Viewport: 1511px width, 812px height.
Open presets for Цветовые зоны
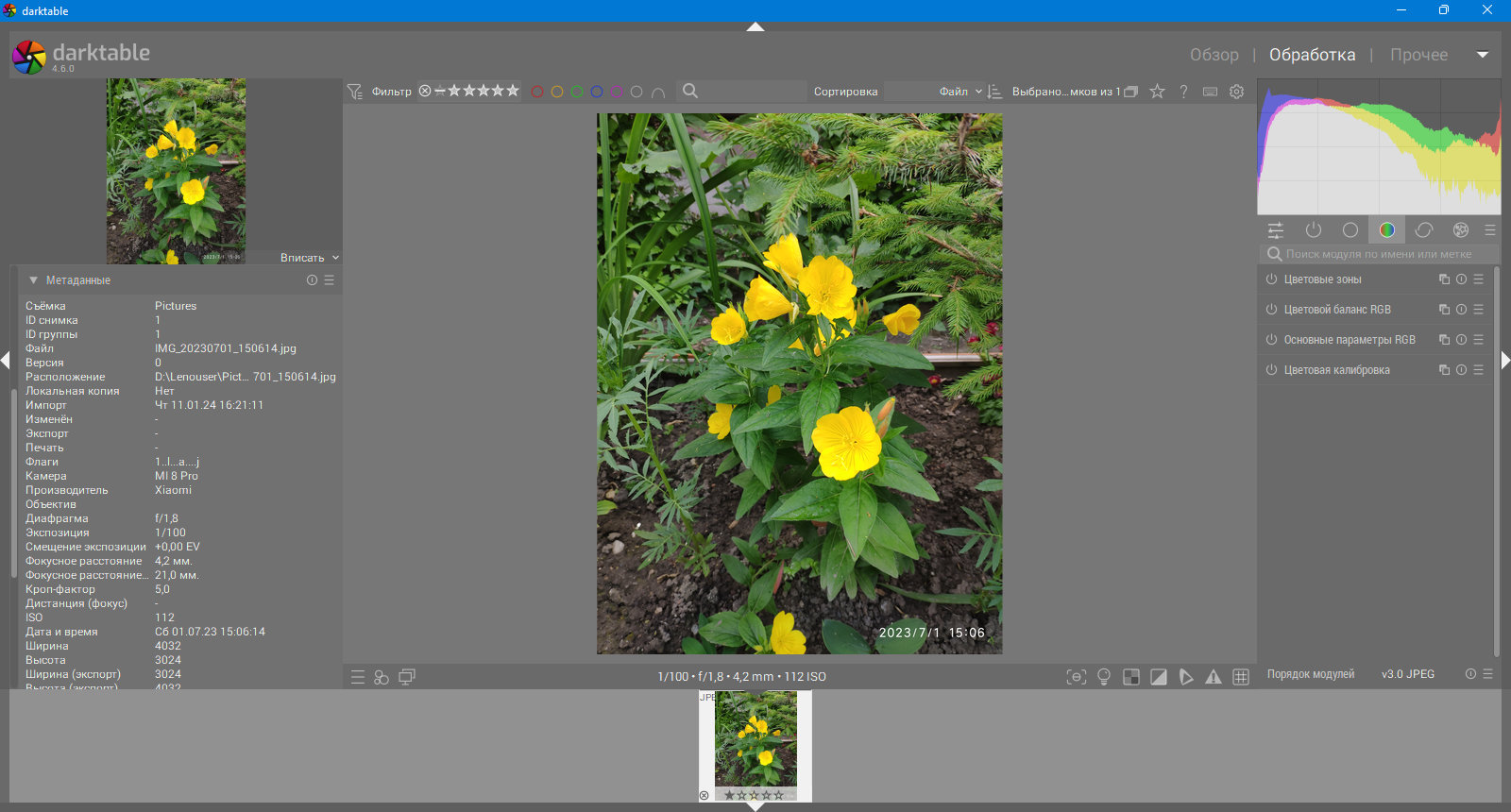click(x=1479, y=279)
